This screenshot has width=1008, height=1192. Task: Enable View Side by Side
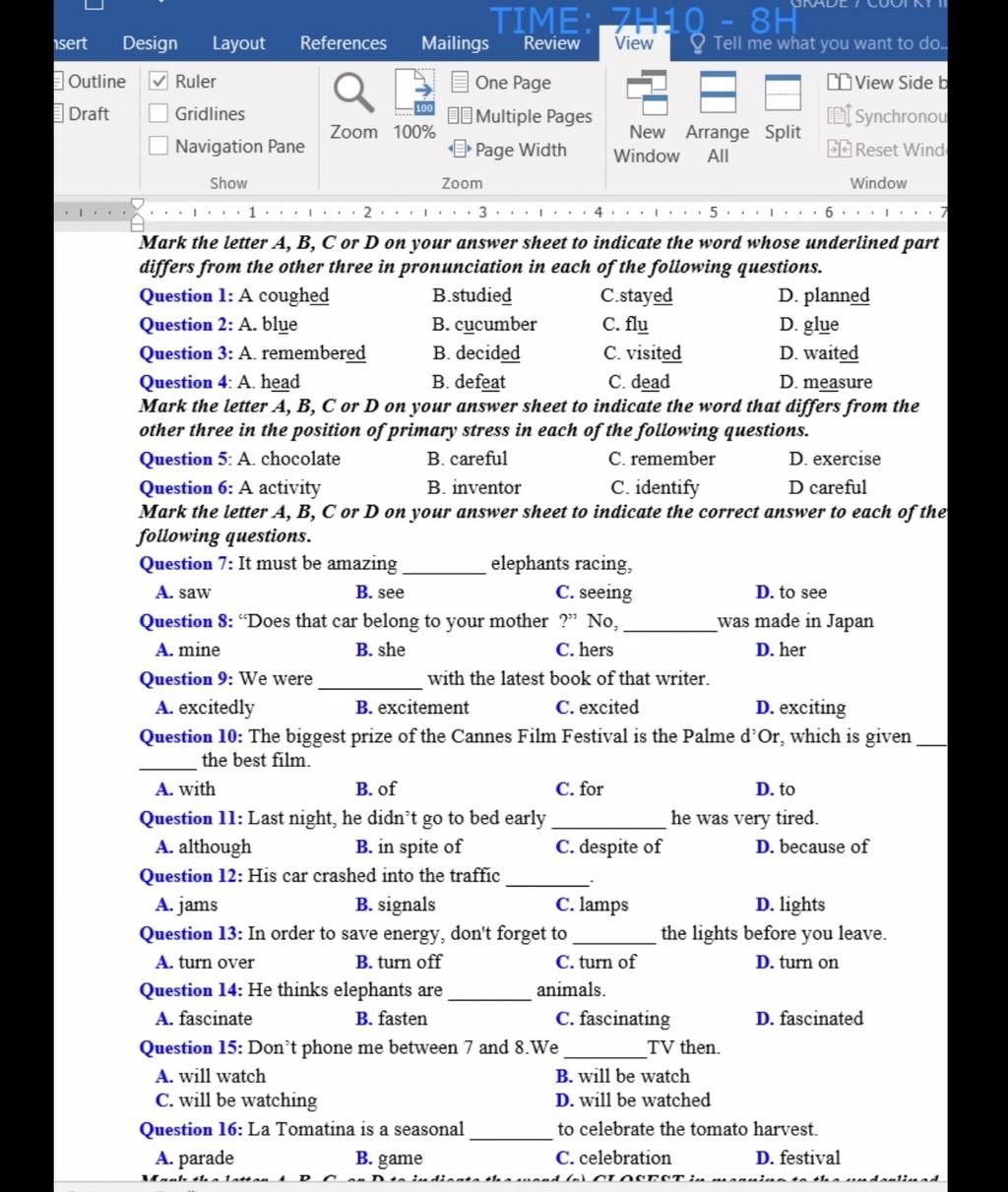pyautogui.click(x=887, y=83)
